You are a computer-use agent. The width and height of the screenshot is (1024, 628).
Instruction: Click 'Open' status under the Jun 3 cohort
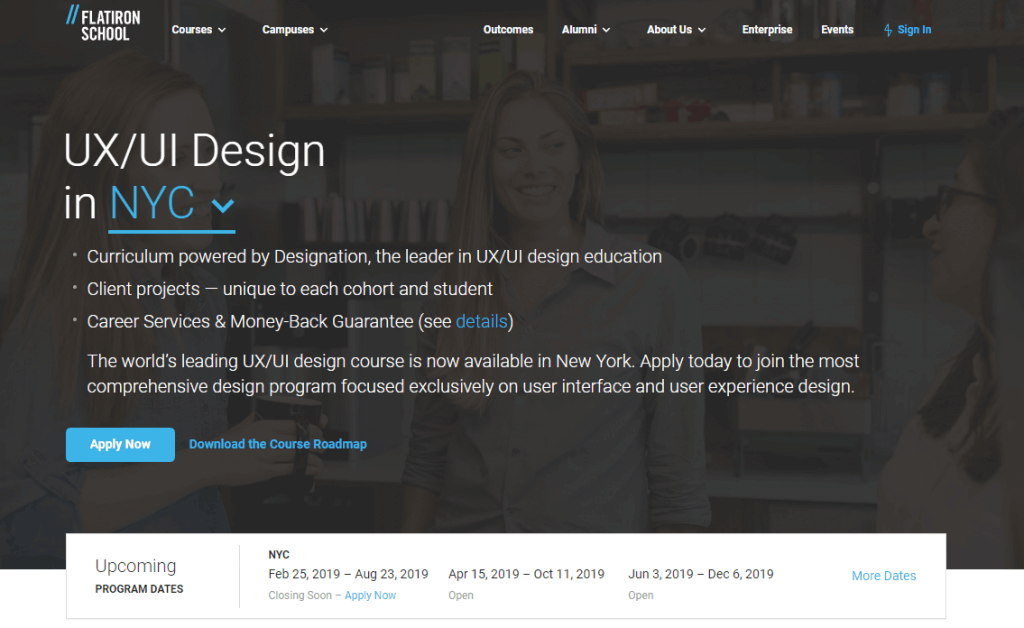tap(641, 595)
